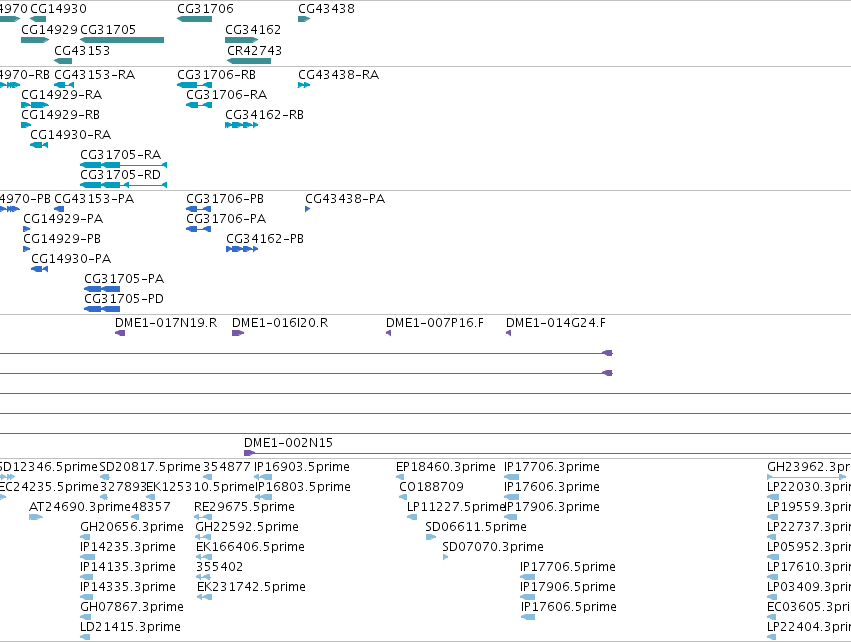Select transcript CG31706-RA
The width and height of the screenshot is (851, 642).
click(226, 94)
